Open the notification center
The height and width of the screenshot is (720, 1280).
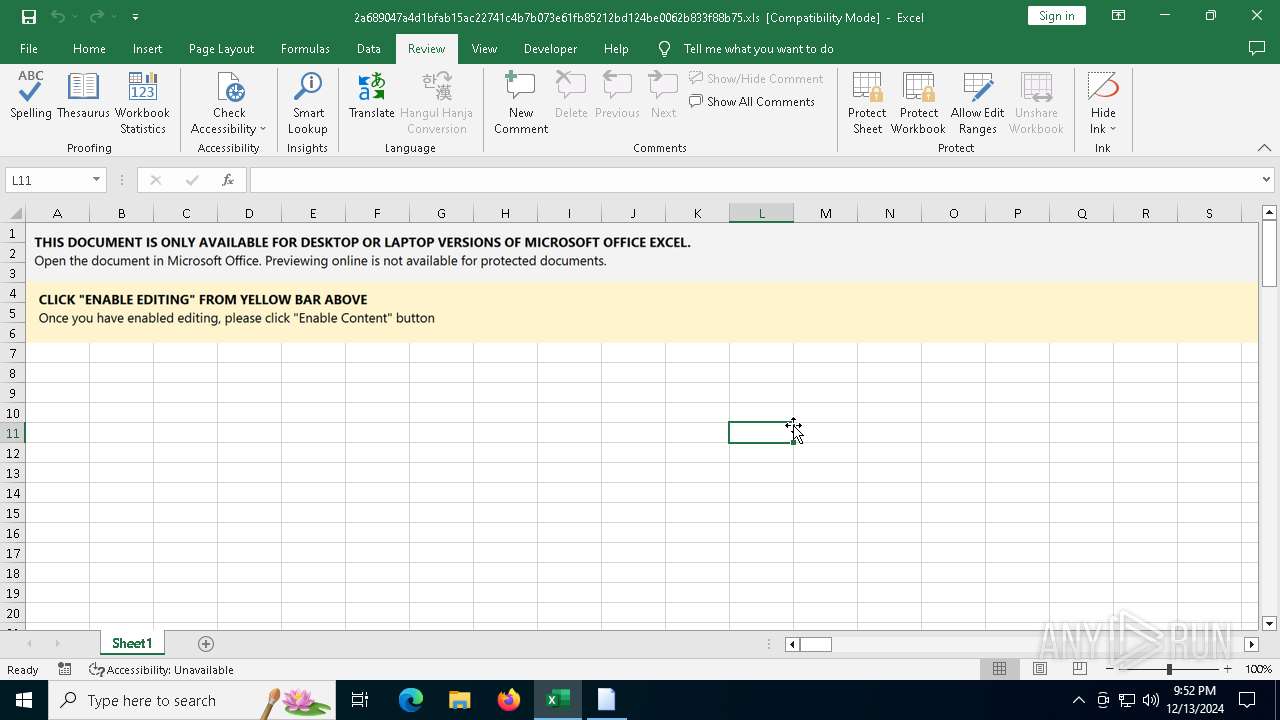(x=1247, y=700)
